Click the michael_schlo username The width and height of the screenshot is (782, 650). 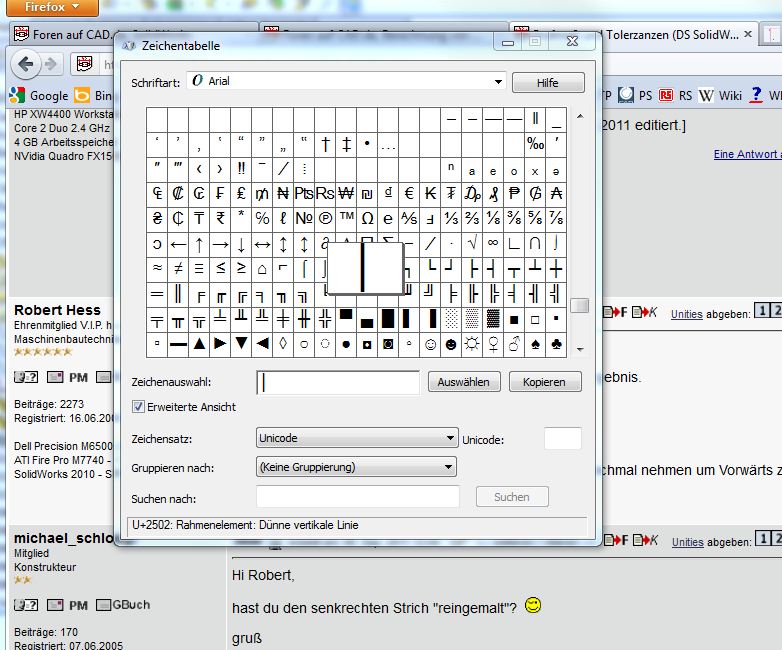(x=63, y=538)
